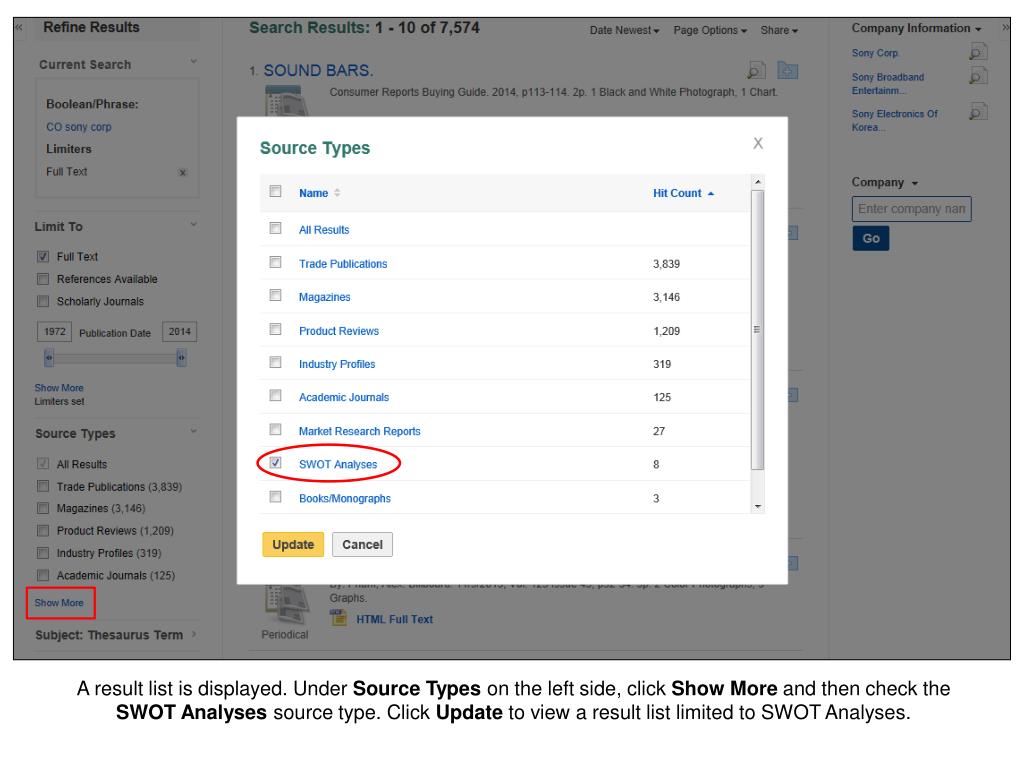1024x768 pixels.
Task: Expand the Page Options dropdown
Action: (710, 31)
